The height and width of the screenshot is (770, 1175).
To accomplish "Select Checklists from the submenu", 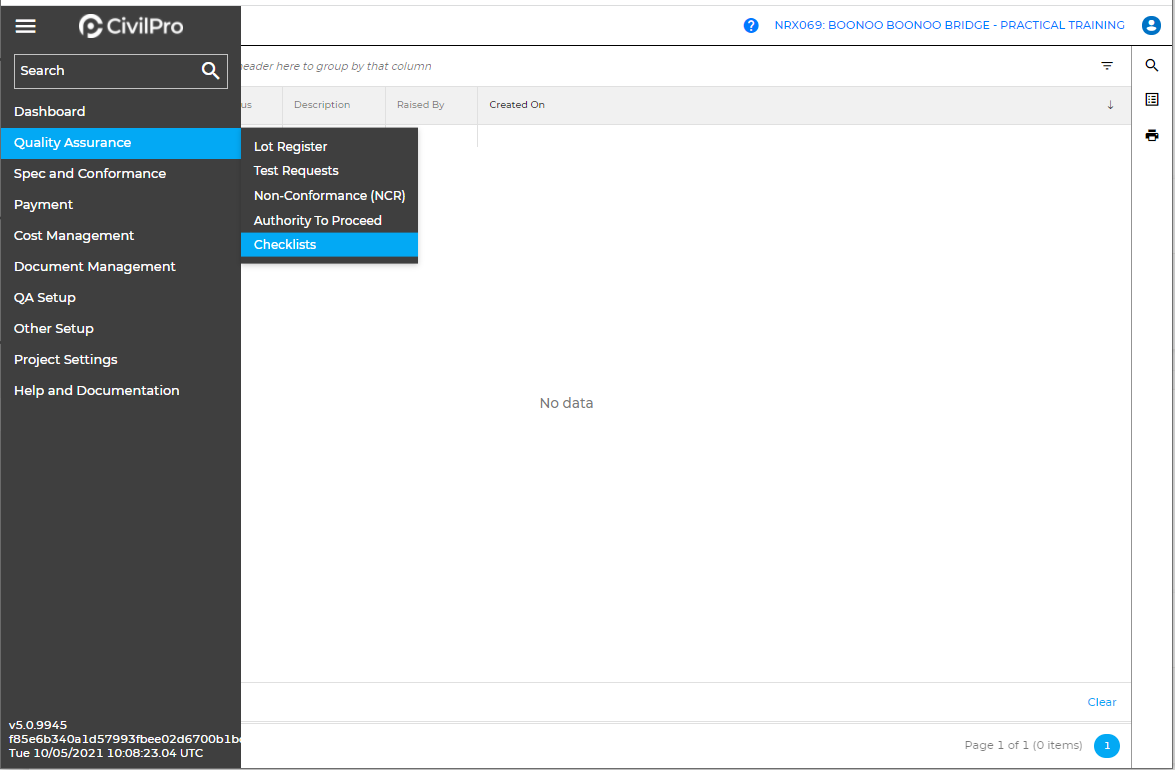I will [285, 245].
